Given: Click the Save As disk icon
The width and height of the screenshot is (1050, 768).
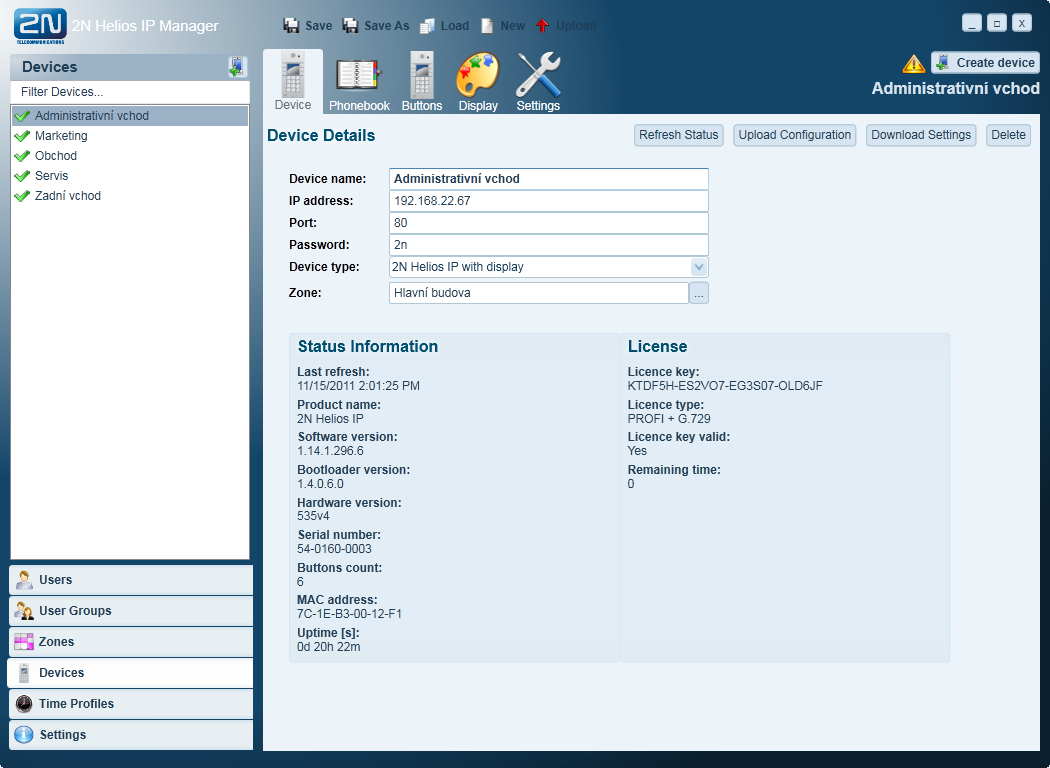Looking at the screenshot, I should 350,25.
